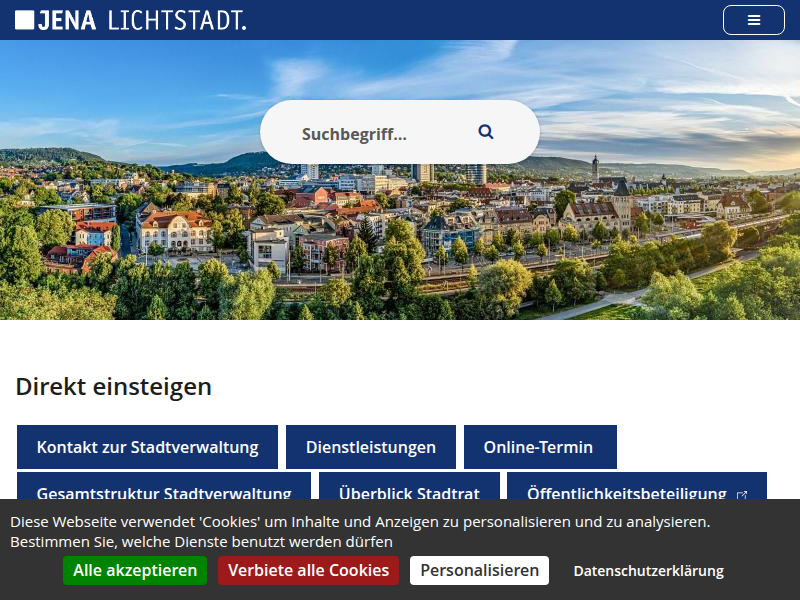Open the hamburger navigation menu

pyautogui.click(x=753, y=20)
